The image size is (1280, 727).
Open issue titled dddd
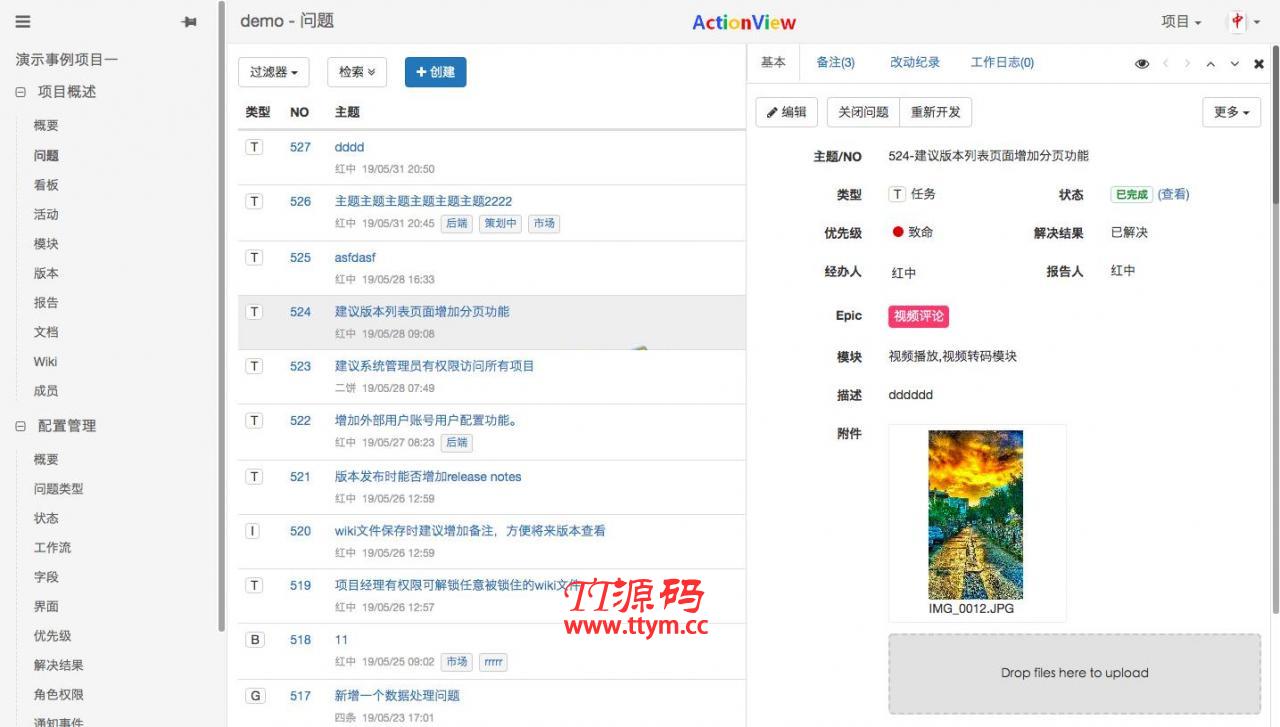pyautogui.click(x=349, y=147)
